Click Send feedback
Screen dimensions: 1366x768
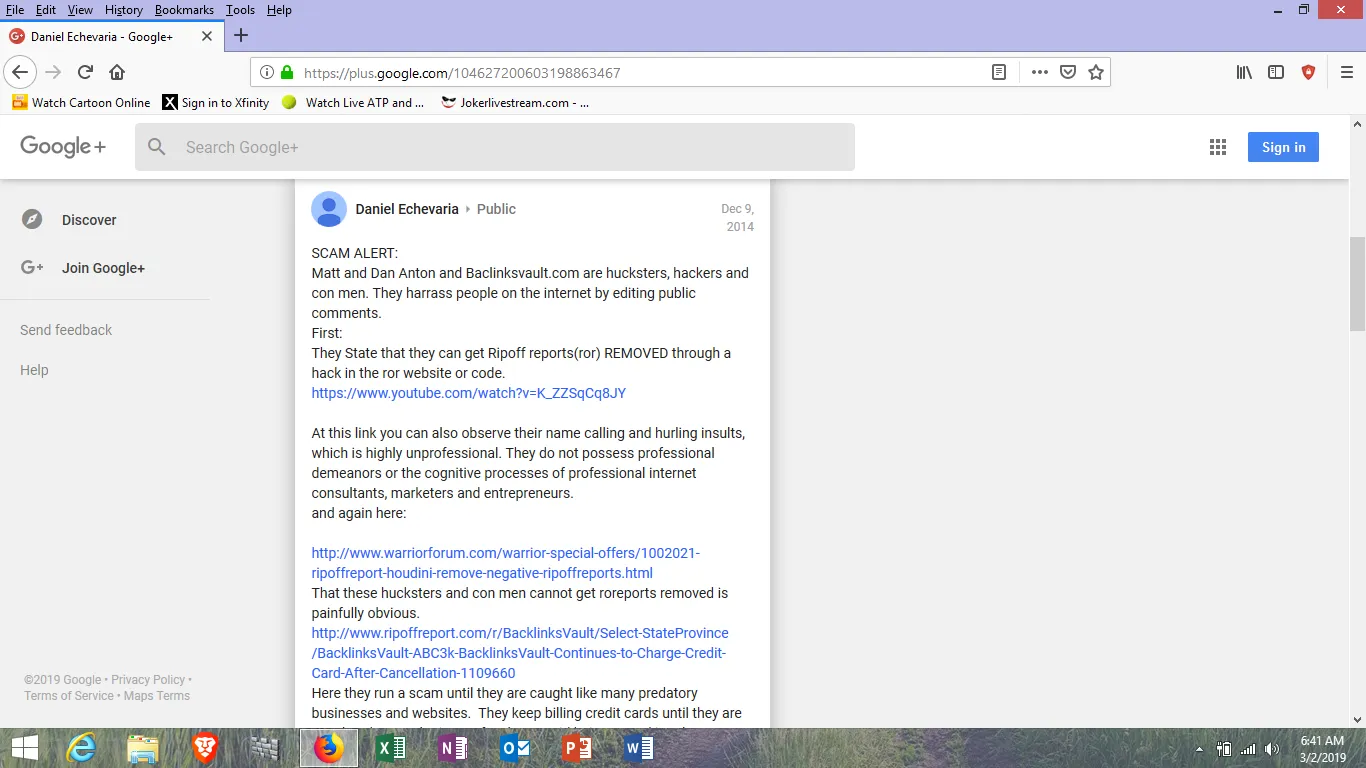tap(66, 330)
